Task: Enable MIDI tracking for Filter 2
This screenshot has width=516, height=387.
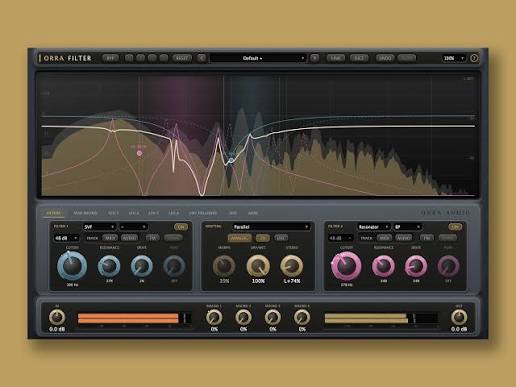Action: pos(384,238)
